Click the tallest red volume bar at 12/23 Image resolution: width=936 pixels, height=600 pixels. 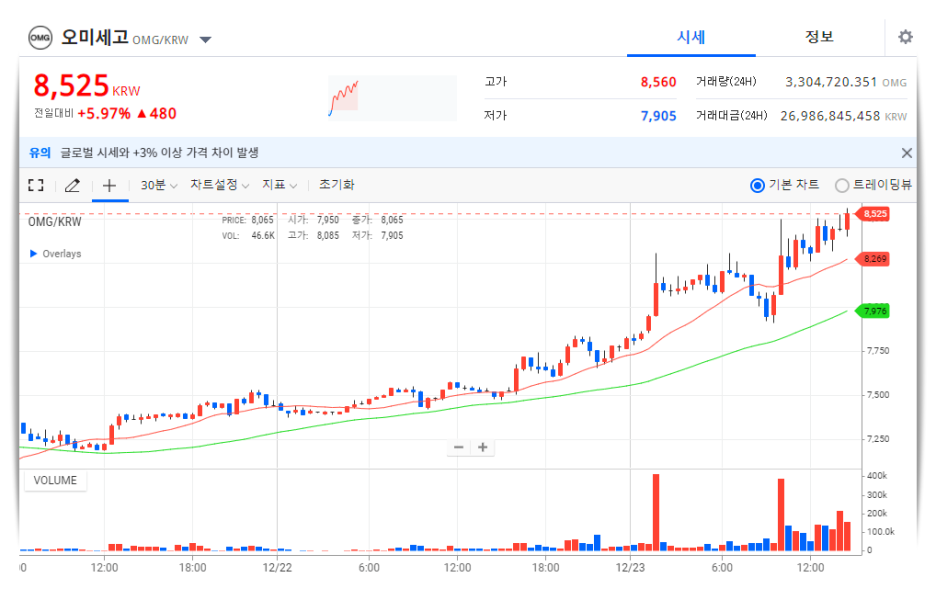(655, 512)
